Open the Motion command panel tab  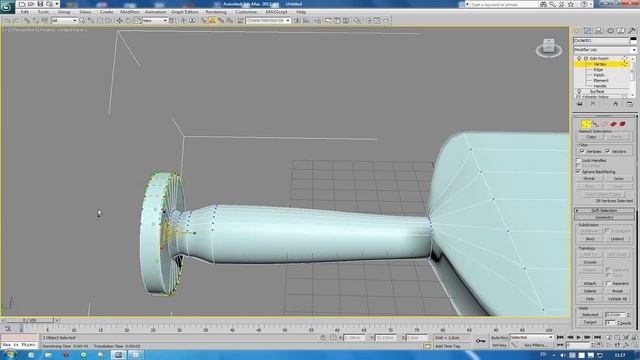[x=610, y=31]
